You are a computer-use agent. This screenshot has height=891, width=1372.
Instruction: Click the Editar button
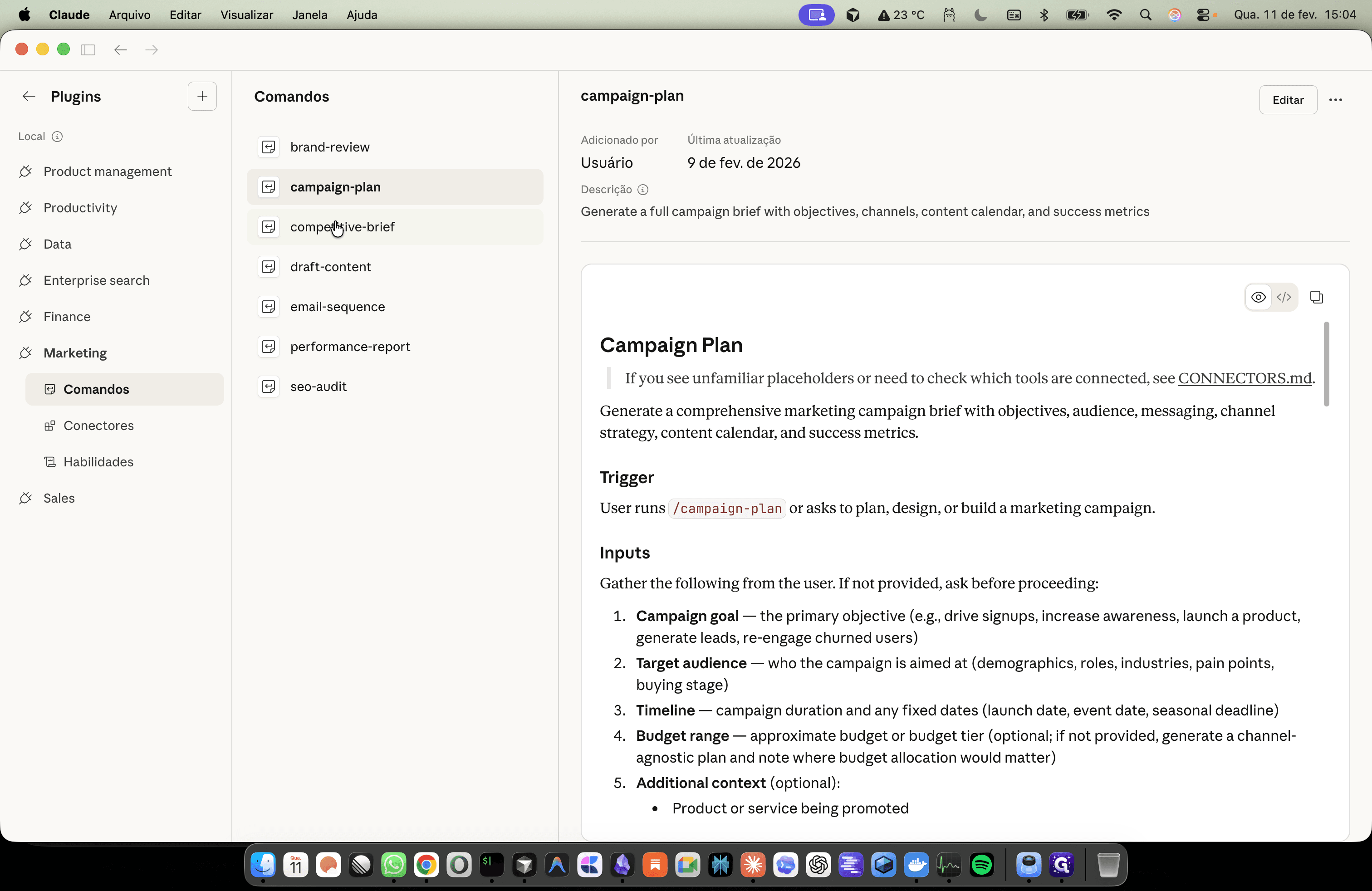point(1287,100)
